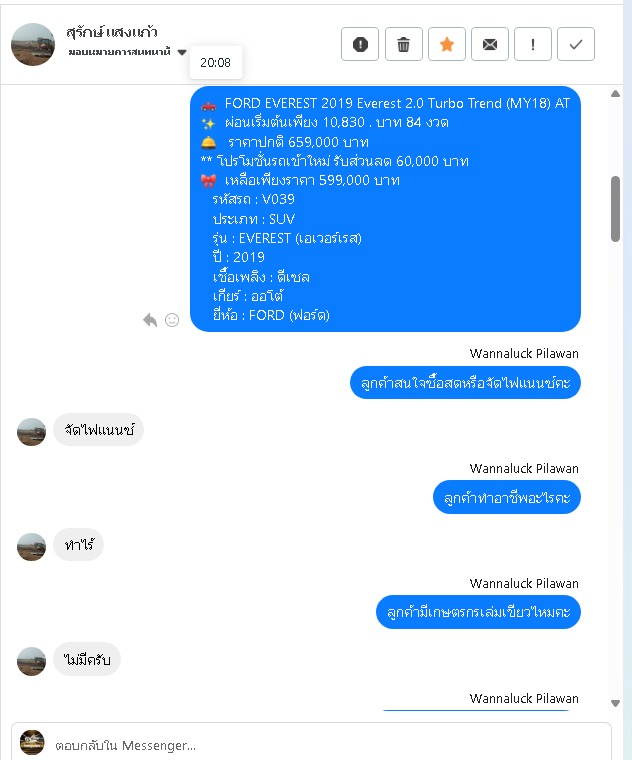Select the Ford Everest details message bubble
This screenshot has height=760, width=632.
click(385, 209)
